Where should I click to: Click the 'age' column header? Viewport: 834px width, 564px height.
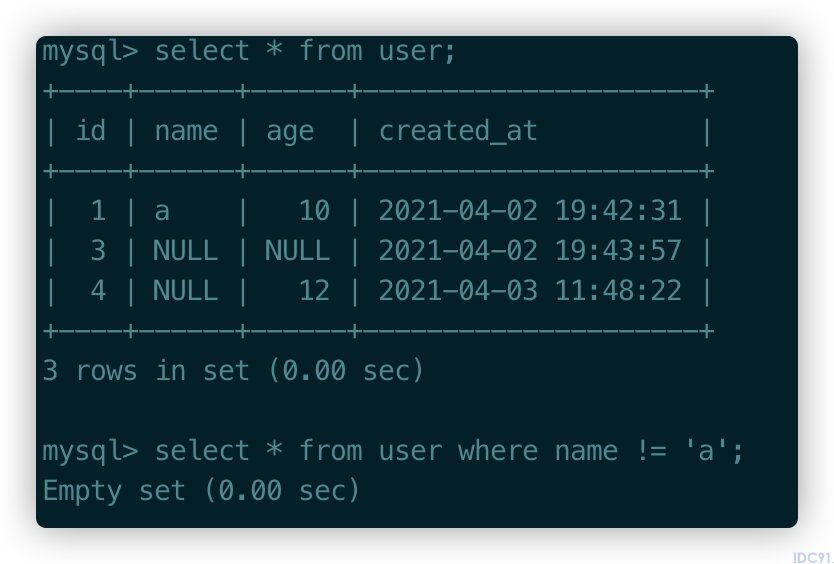pyautogui.click(x=290, y=133)
